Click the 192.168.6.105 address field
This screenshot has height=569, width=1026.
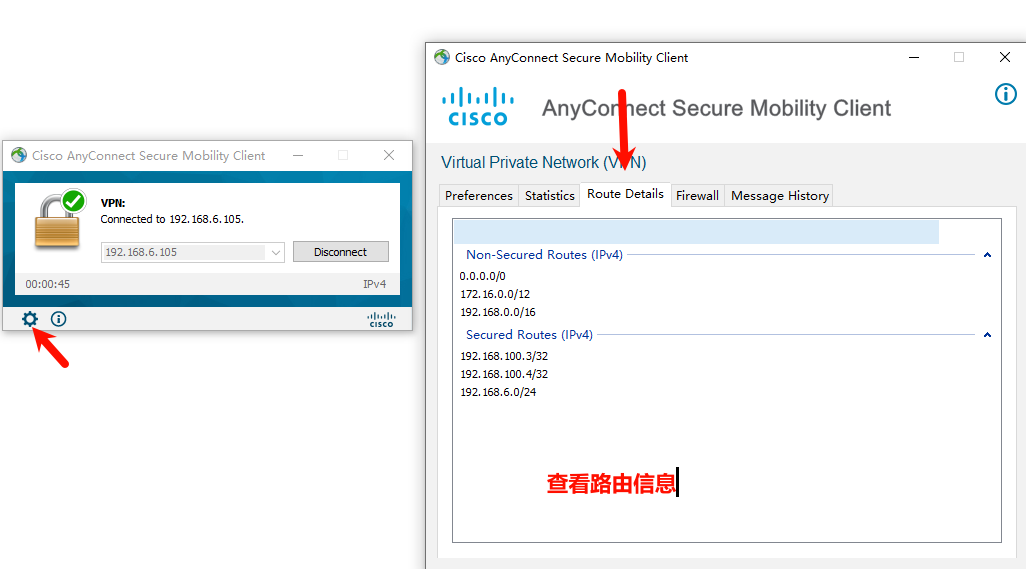tap(184, 252)
